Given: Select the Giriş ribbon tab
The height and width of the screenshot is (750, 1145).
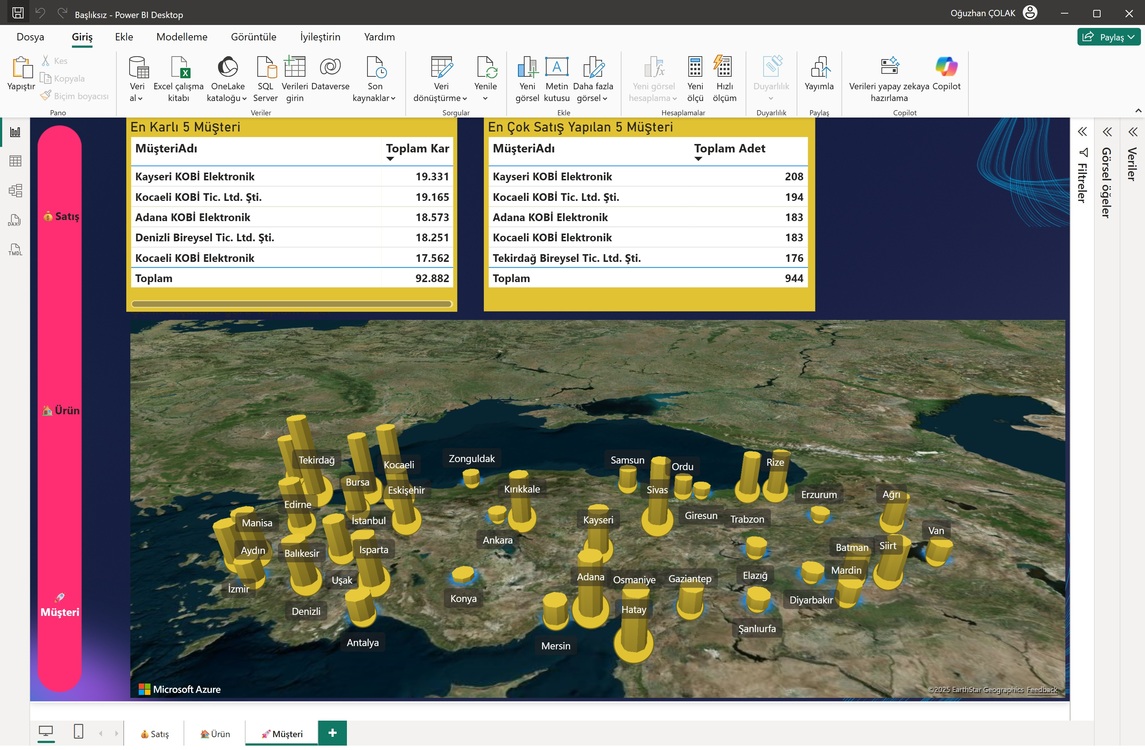Looking at the screenshot, I should pyautogui.click(x=82, y=37).
